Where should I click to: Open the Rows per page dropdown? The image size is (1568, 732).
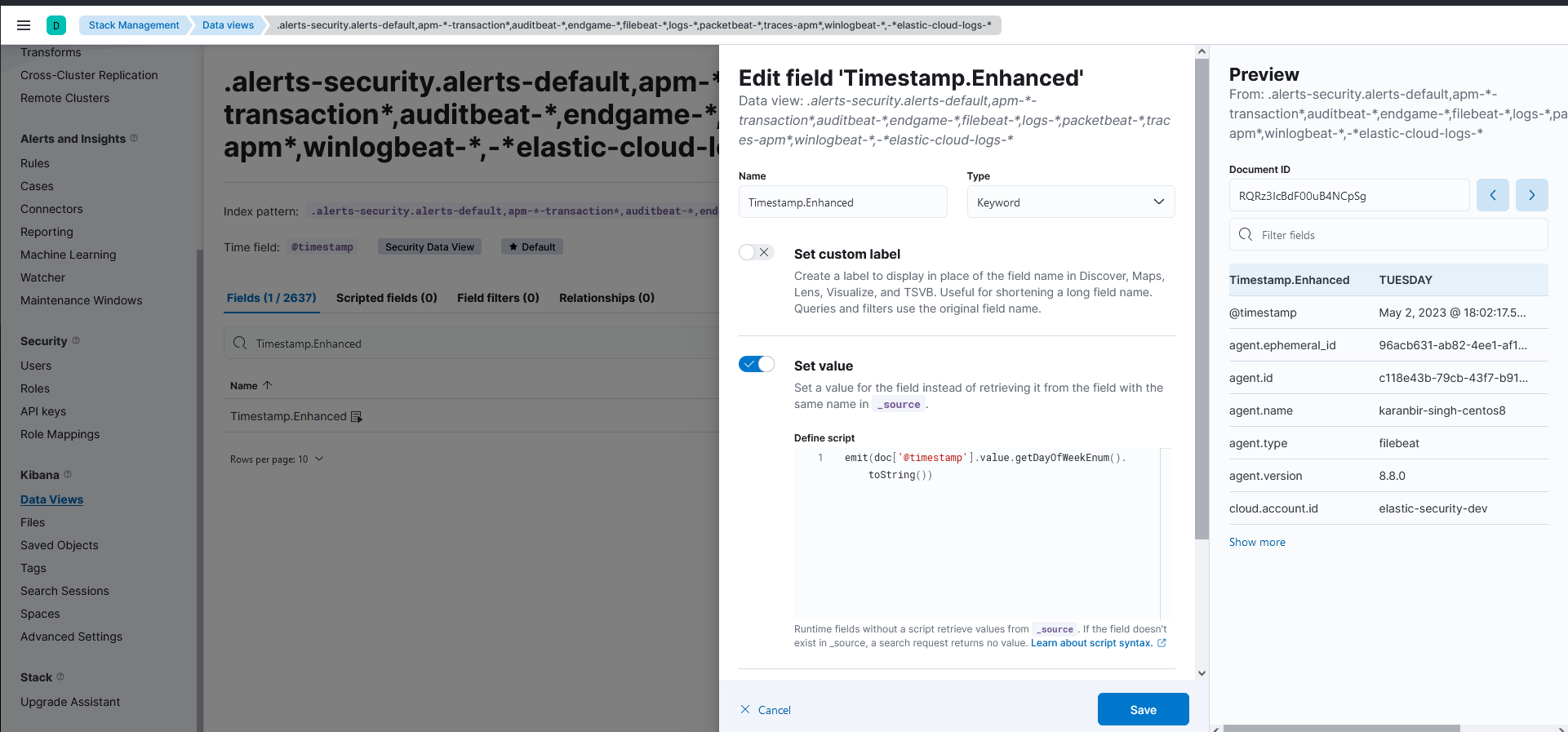tap(278, 459)
